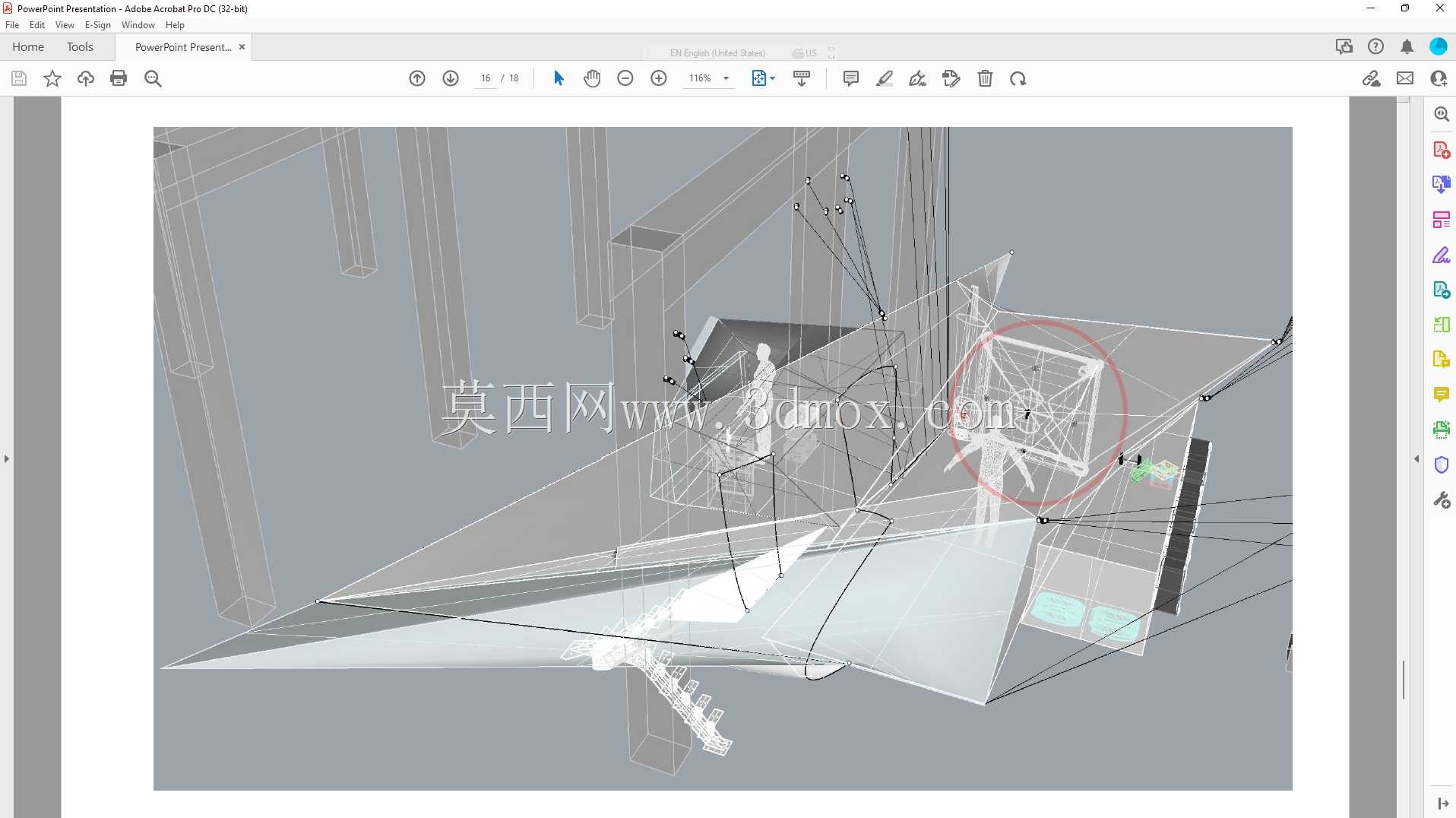Screen dimensions: 1456x818
Task: Switch to the Home tab
Action: (x=28, y=47)
